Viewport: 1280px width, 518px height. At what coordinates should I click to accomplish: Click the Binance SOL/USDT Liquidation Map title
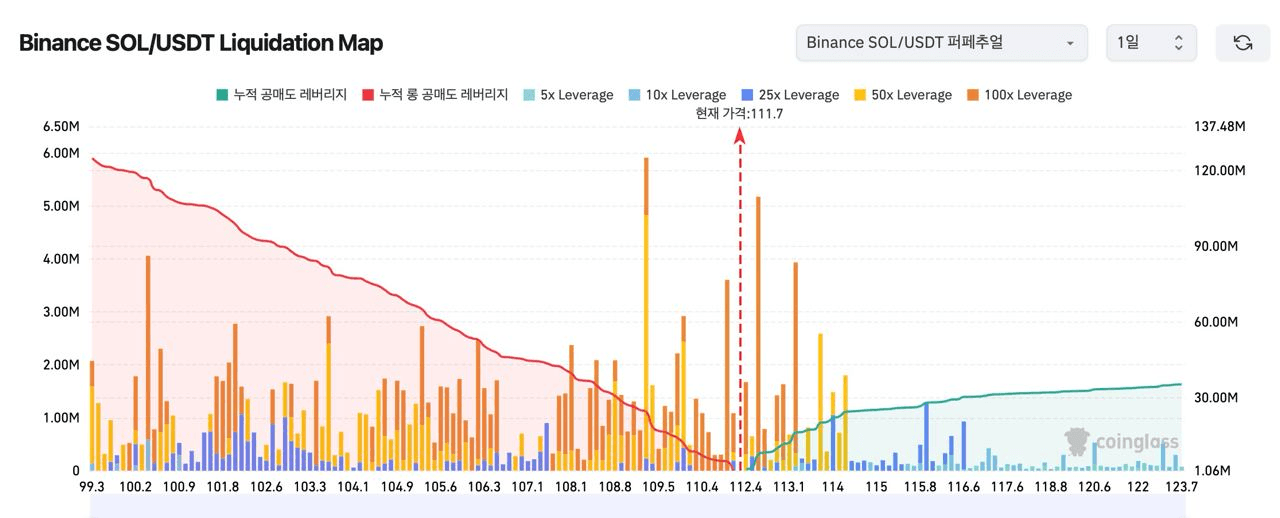[201, 43]
